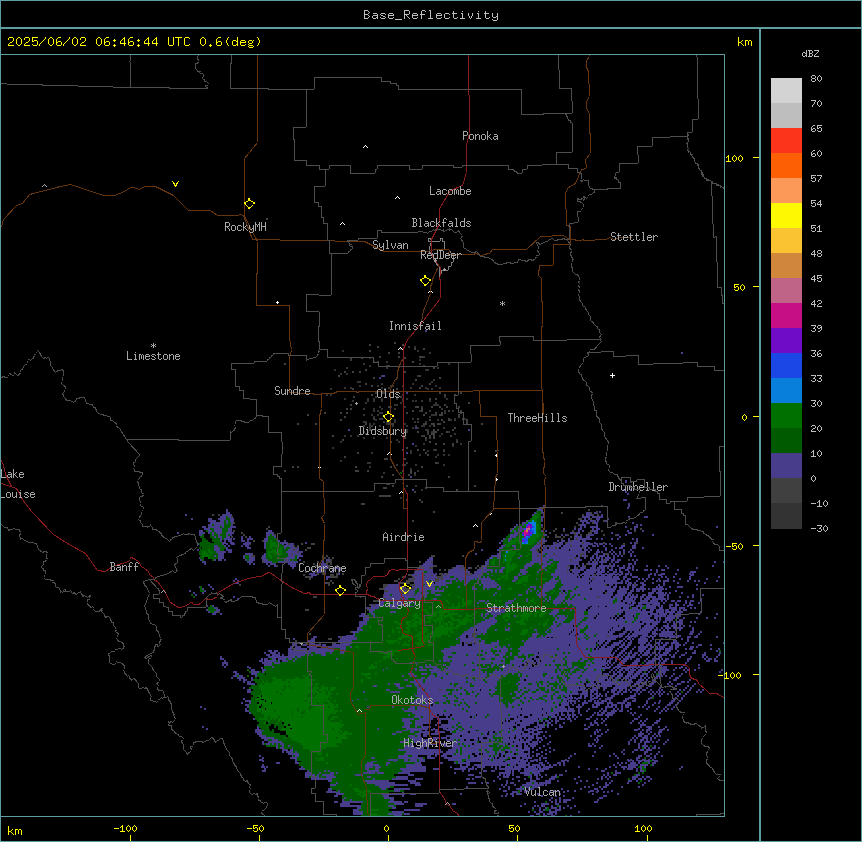The image size is (862, 842).
Task: Click the Base_Reflectivity title
Action: click(431, 15)
